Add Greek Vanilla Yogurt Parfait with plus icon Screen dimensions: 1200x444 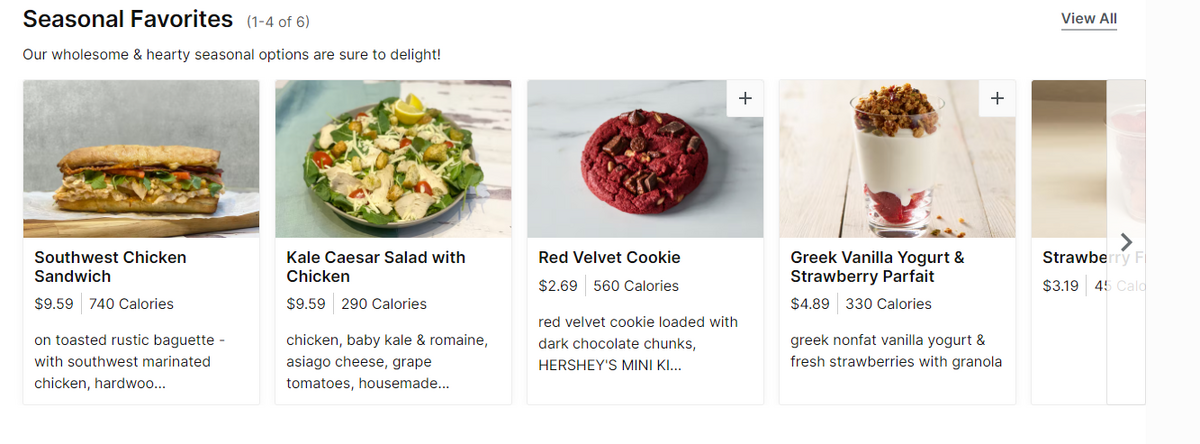coord(996,98)
